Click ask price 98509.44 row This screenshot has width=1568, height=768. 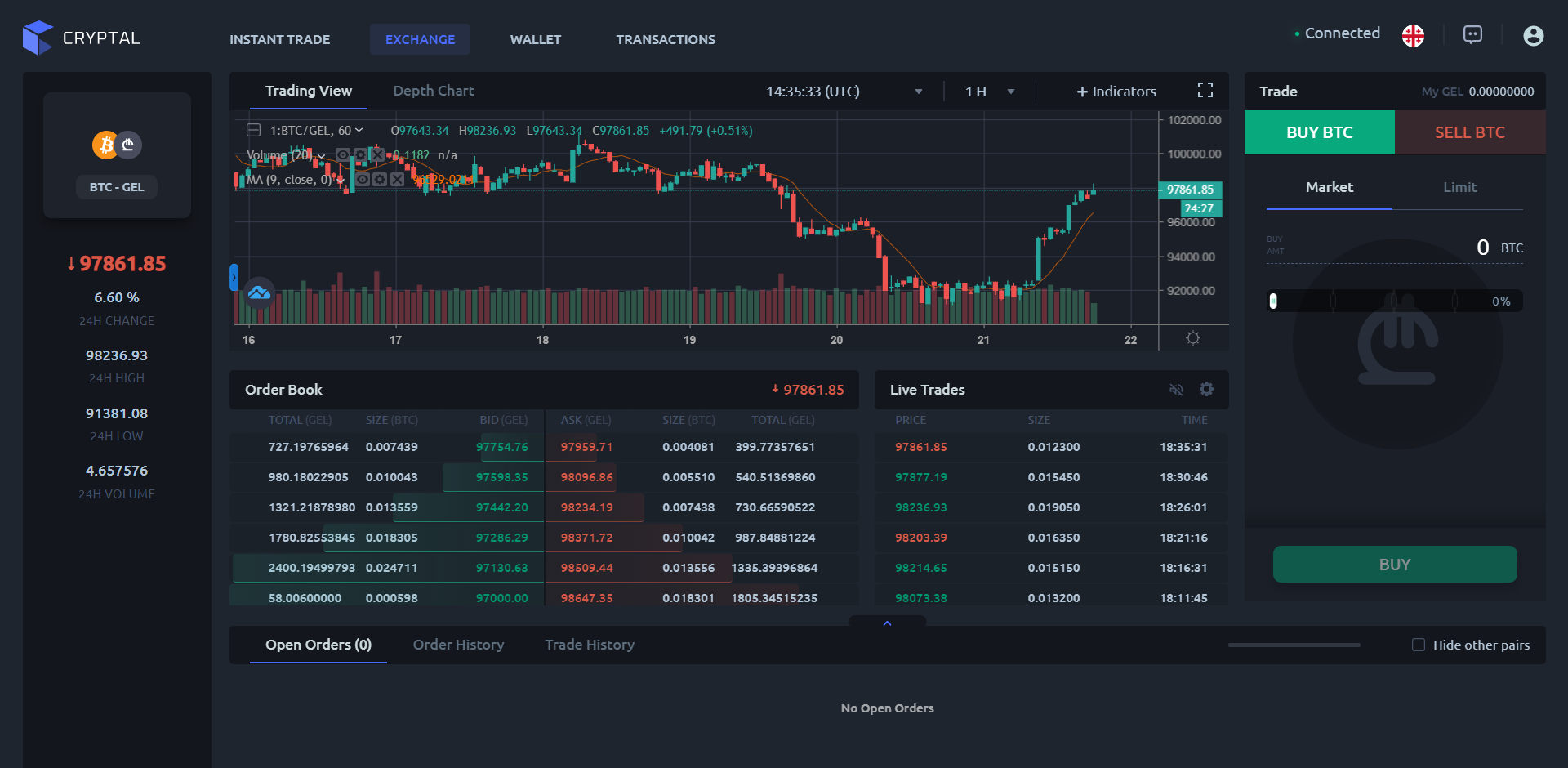point(702,568)
